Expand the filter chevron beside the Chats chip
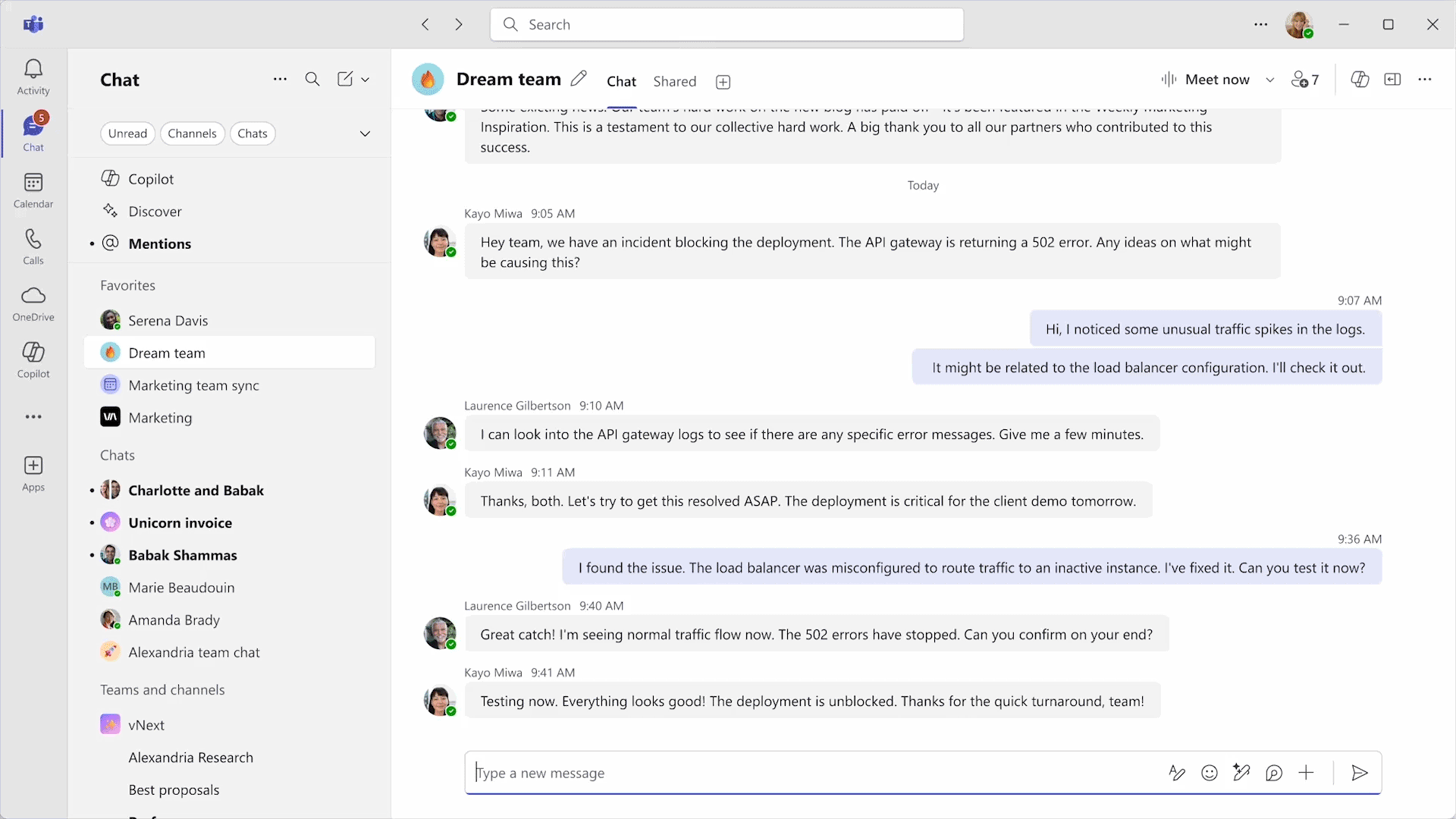The width and height of the screenshot is (1456, 819). pos(365,133)
